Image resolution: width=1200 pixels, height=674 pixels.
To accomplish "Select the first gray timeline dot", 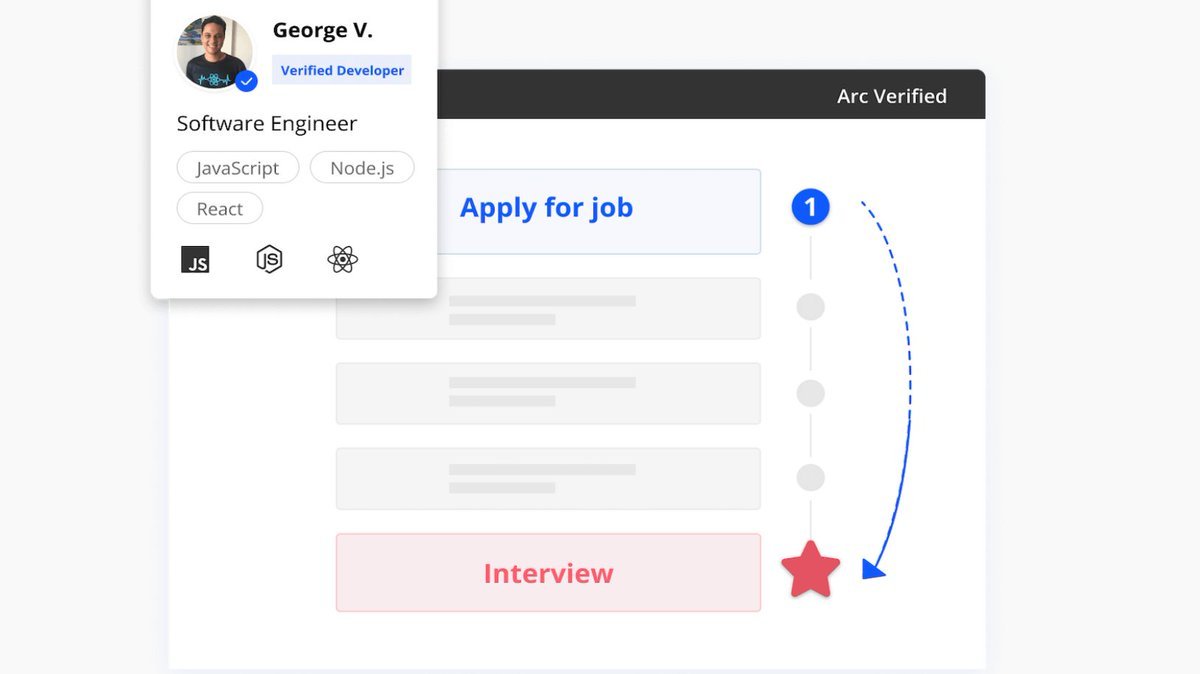I will tap(810, 307).
